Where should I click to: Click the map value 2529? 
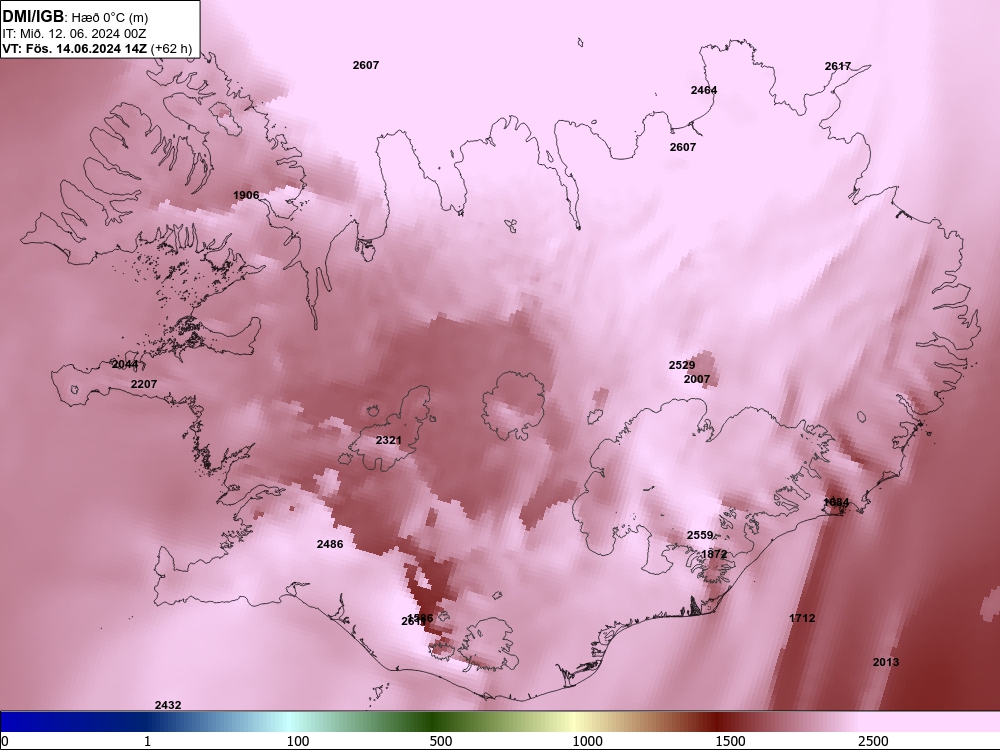(682, 365)
